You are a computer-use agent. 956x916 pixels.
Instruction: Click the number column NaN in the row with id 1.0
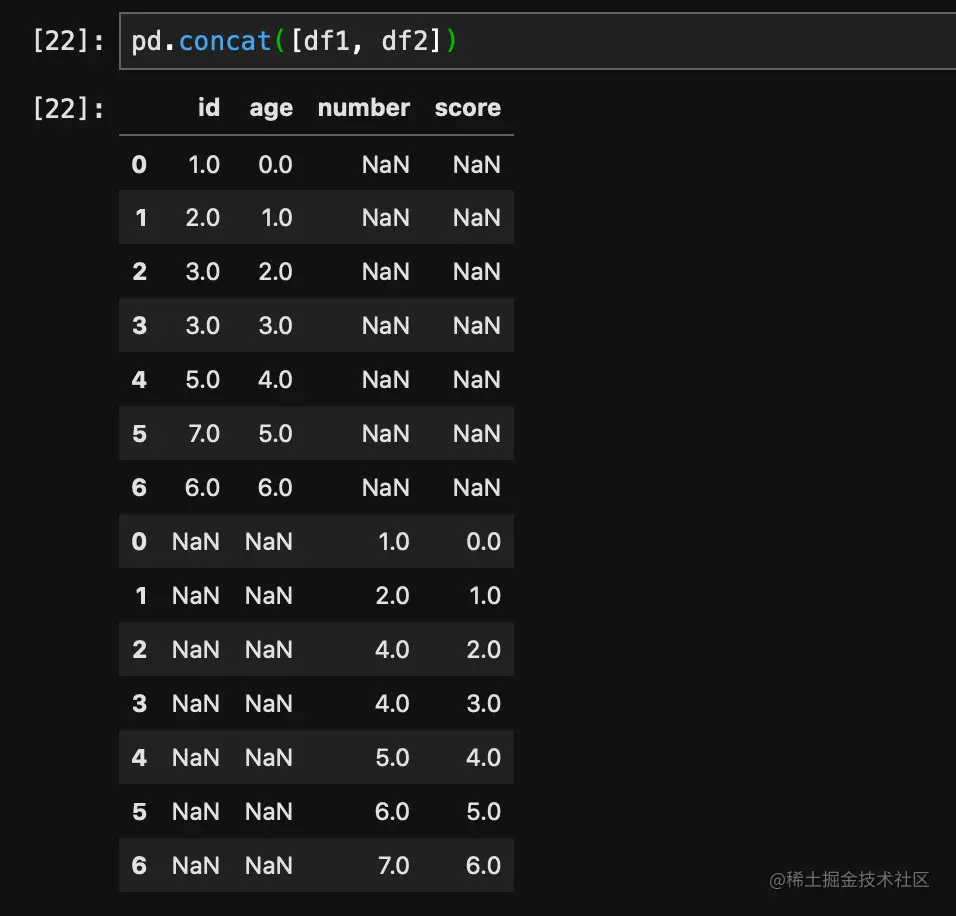point(385,164)
